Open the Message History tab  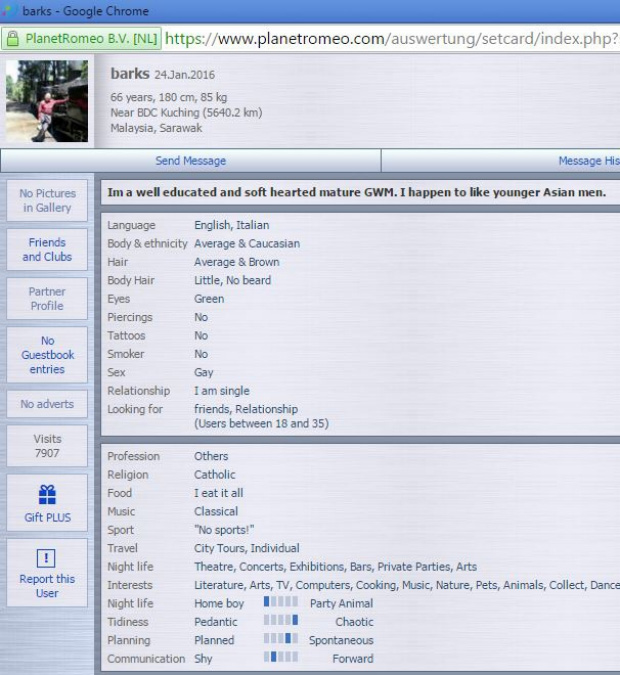(587, 161)
